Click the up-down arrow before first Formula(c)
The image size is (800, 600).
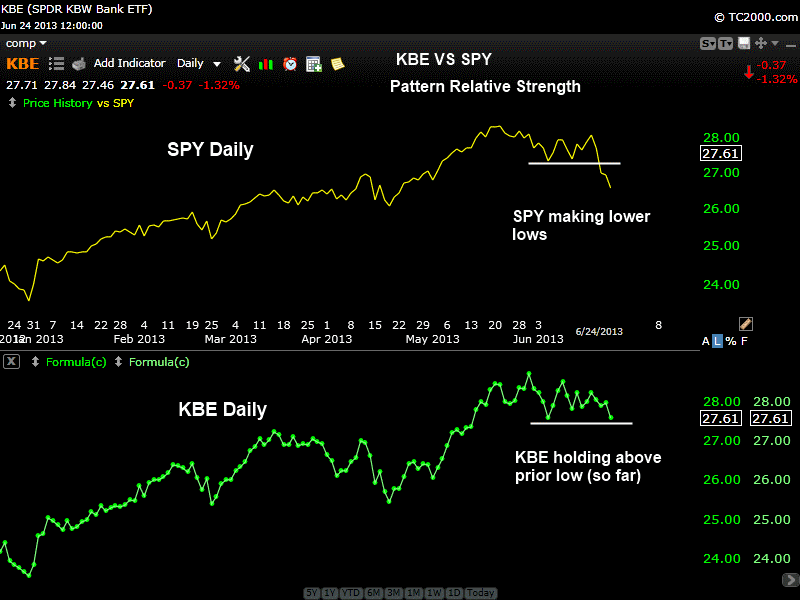coord(35,362)
